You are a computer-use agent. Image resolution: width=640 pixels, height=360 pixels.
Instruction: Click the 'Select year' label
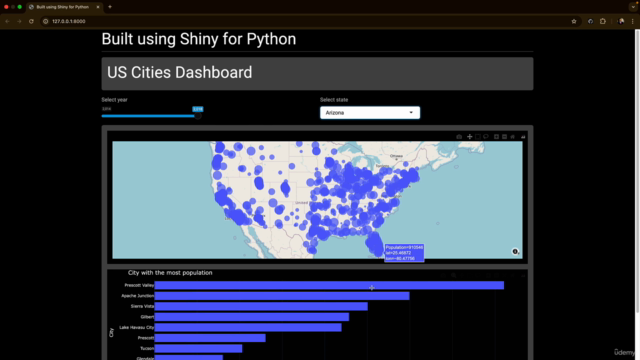114,100
